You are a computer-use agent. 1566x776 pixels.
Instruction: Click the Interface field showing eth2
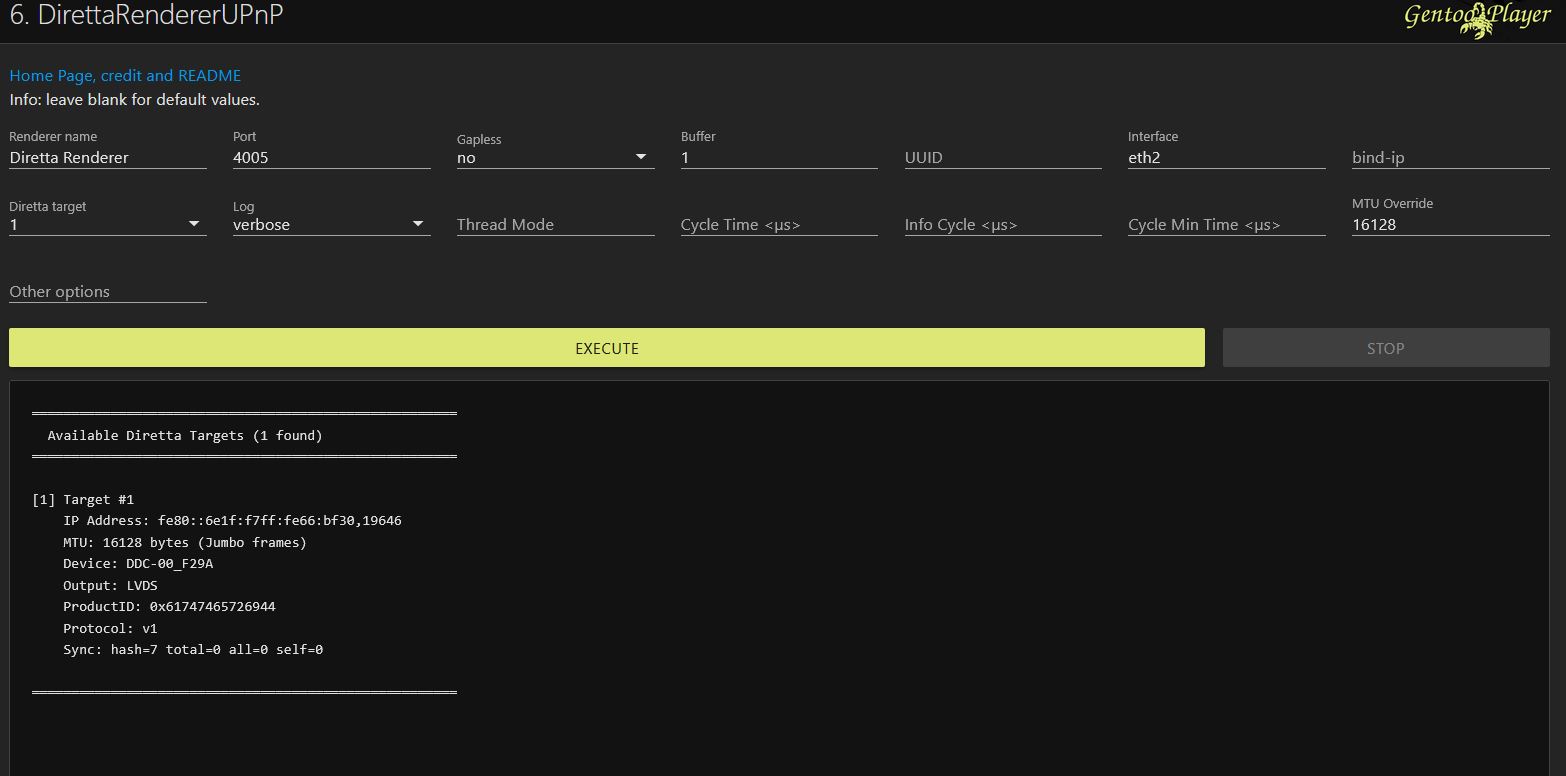coord(1227,157)
